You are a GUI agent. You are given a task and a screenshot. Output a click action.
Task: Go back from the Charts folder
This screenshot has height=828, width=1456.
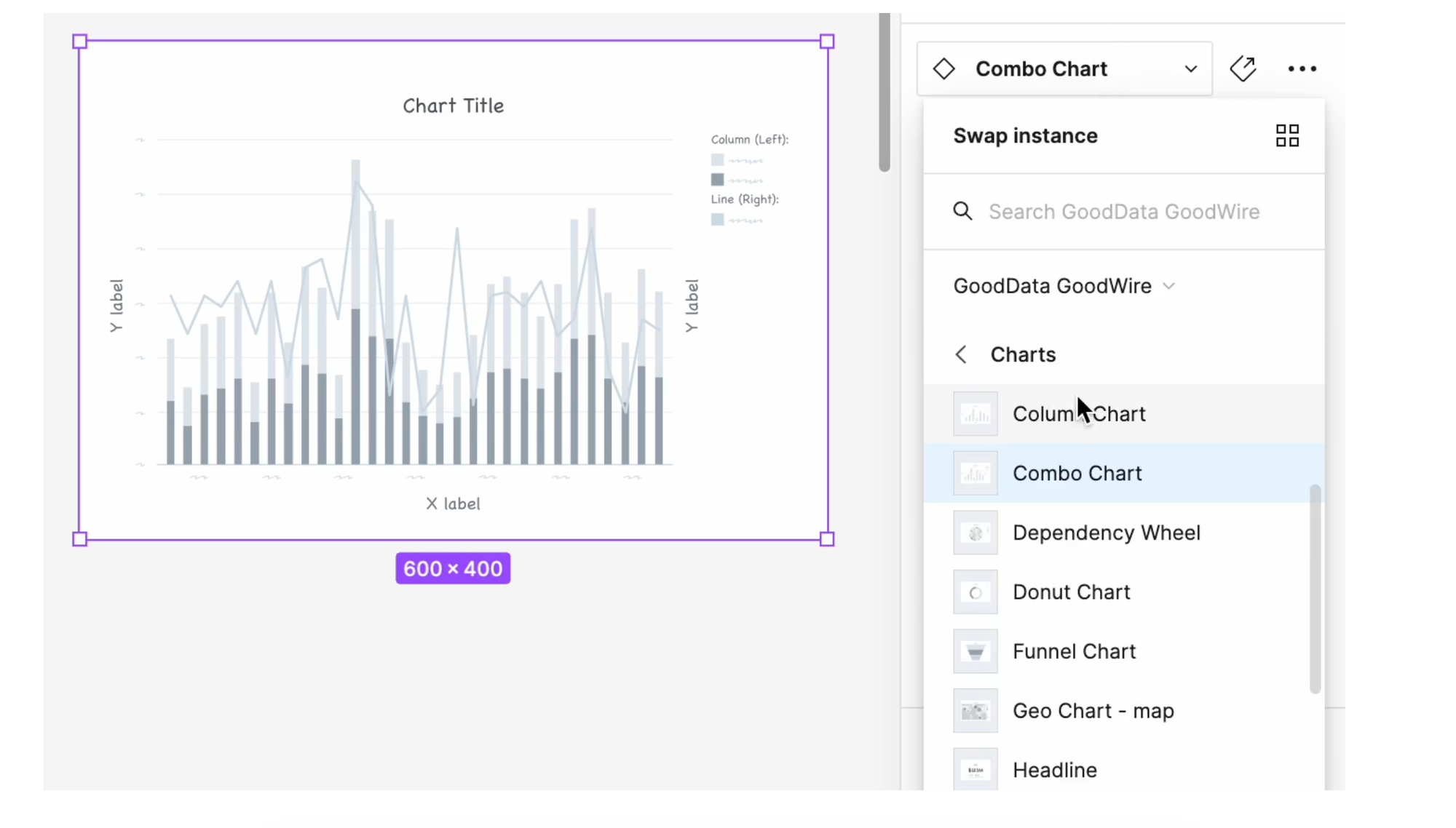tap(961, 354)
